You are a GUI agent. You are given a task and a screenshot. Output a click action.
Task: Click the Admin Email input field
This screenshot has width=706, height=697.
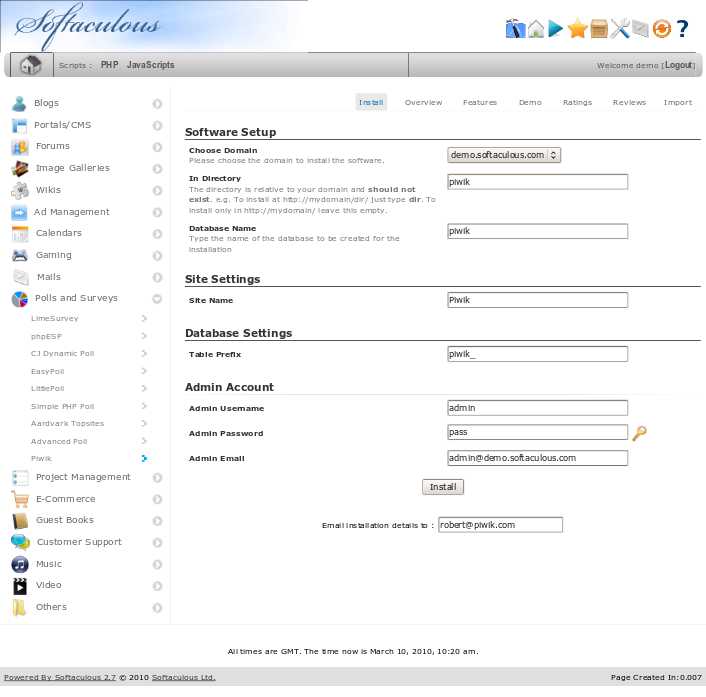click(x=538, y=458)
